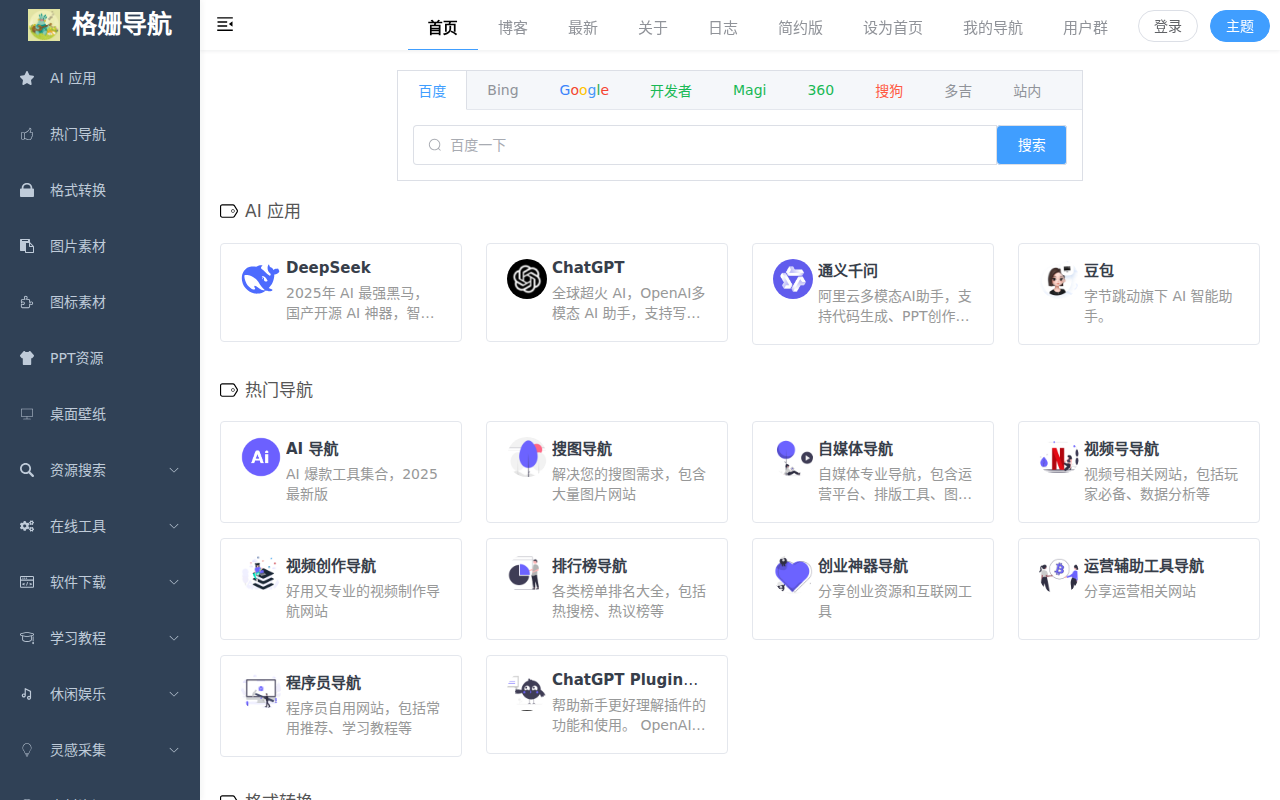Click the music note icon beside 休闲娱乐

(27, 694)
